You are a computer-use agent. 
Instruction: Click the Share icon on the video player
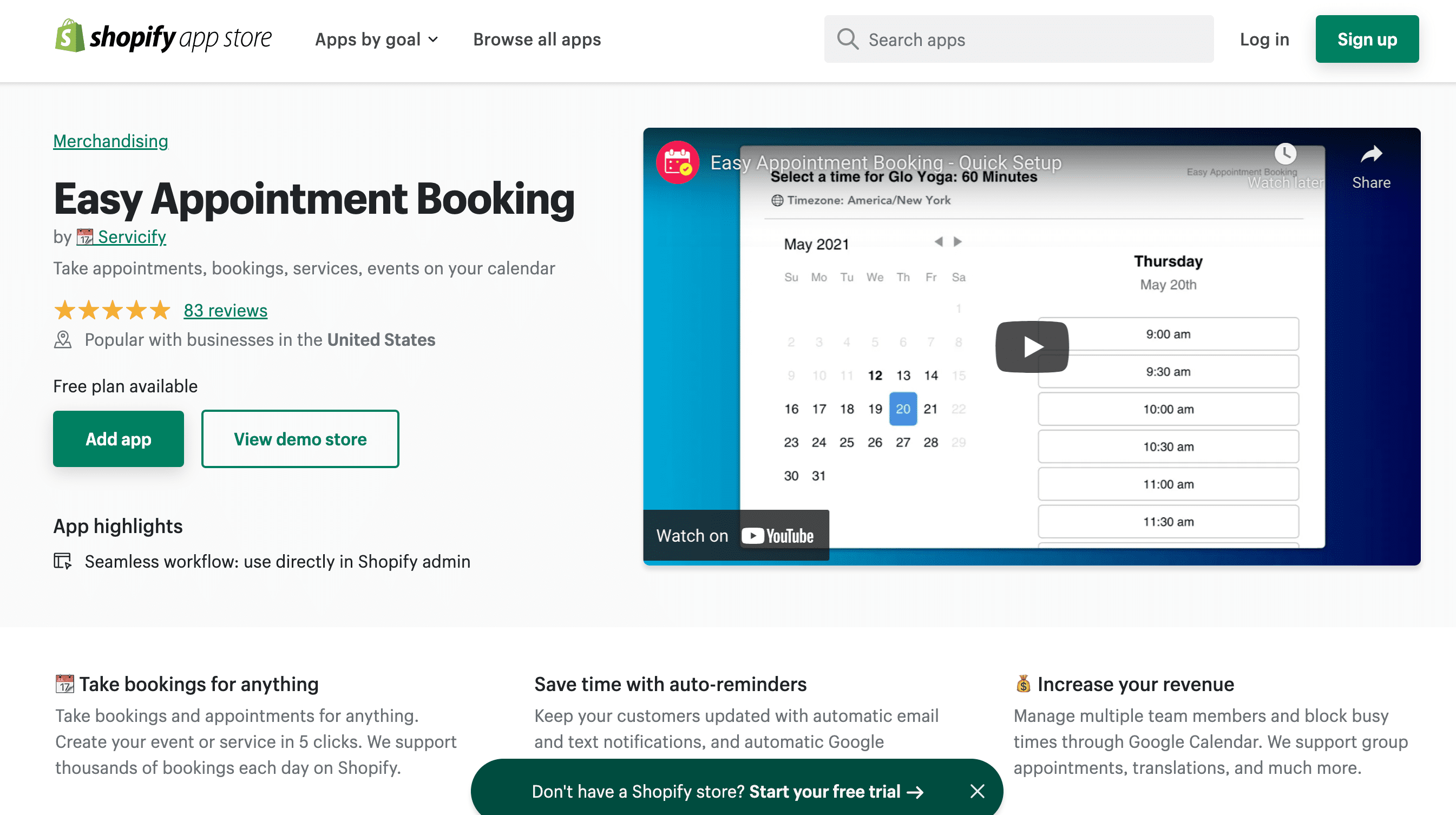[1370, 153]
